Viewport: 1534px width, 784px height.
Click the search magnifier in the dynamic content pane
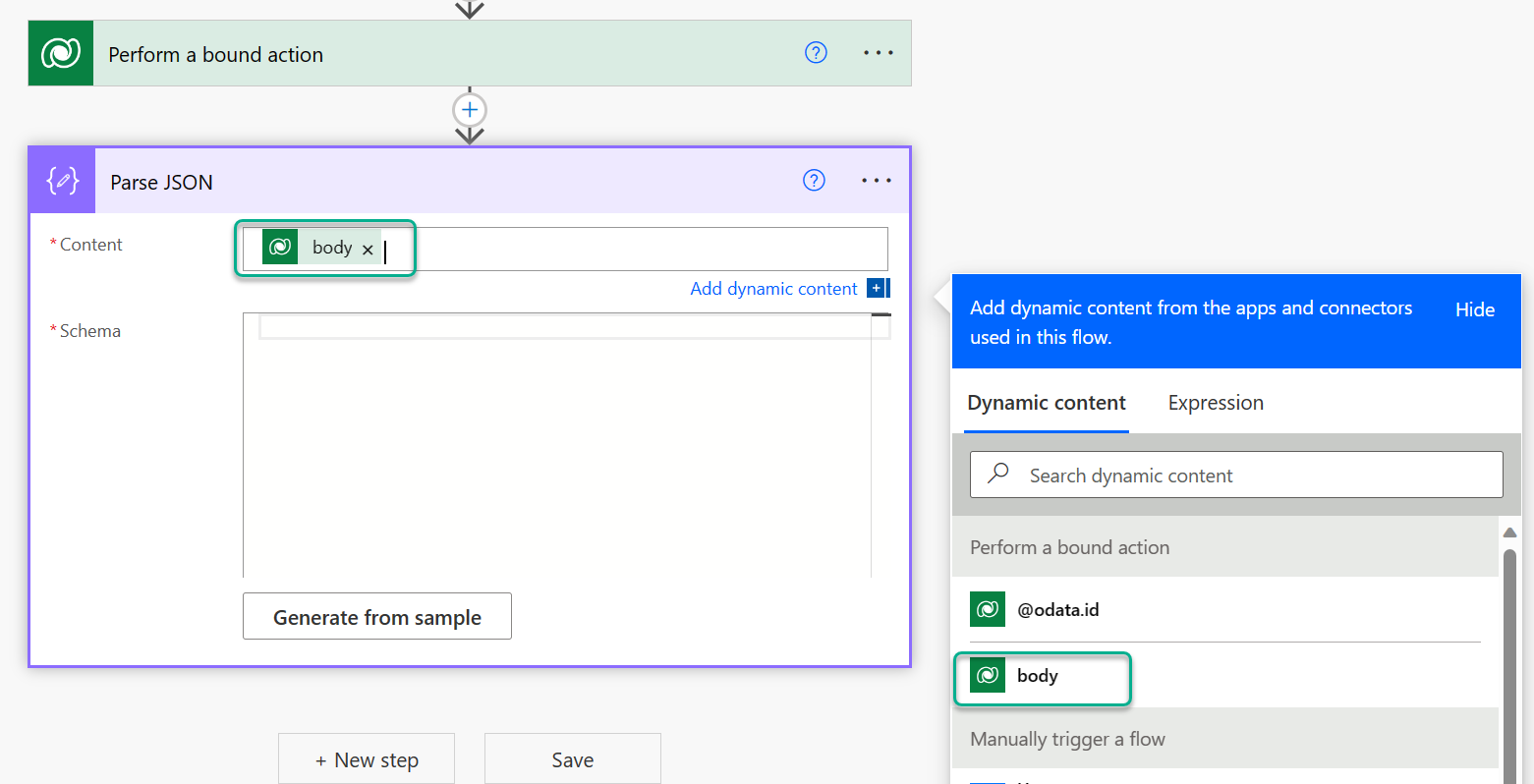[996, 474]
